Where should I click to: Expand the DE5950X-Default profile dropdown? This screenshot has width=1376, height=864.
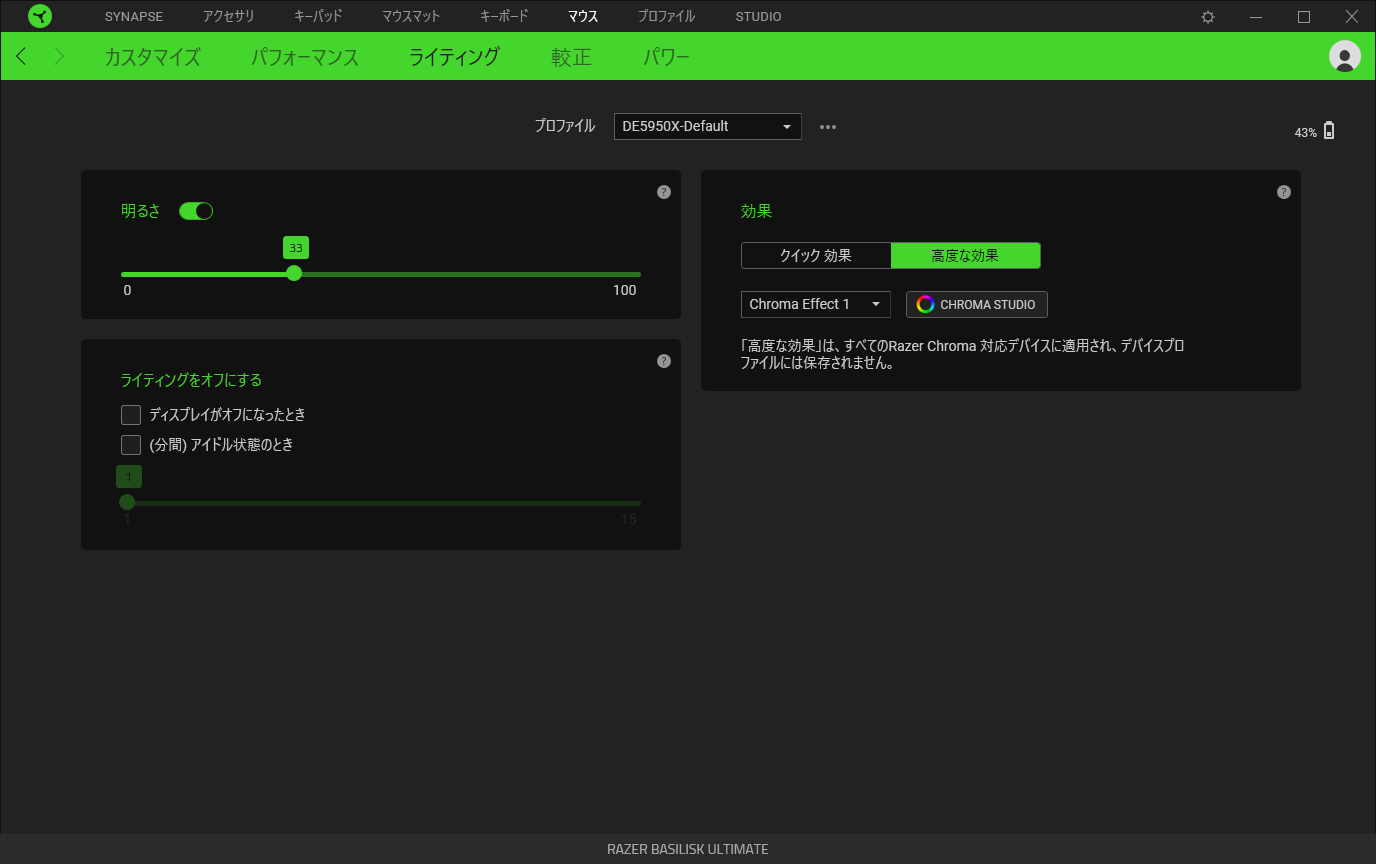(x=707, y=126)
